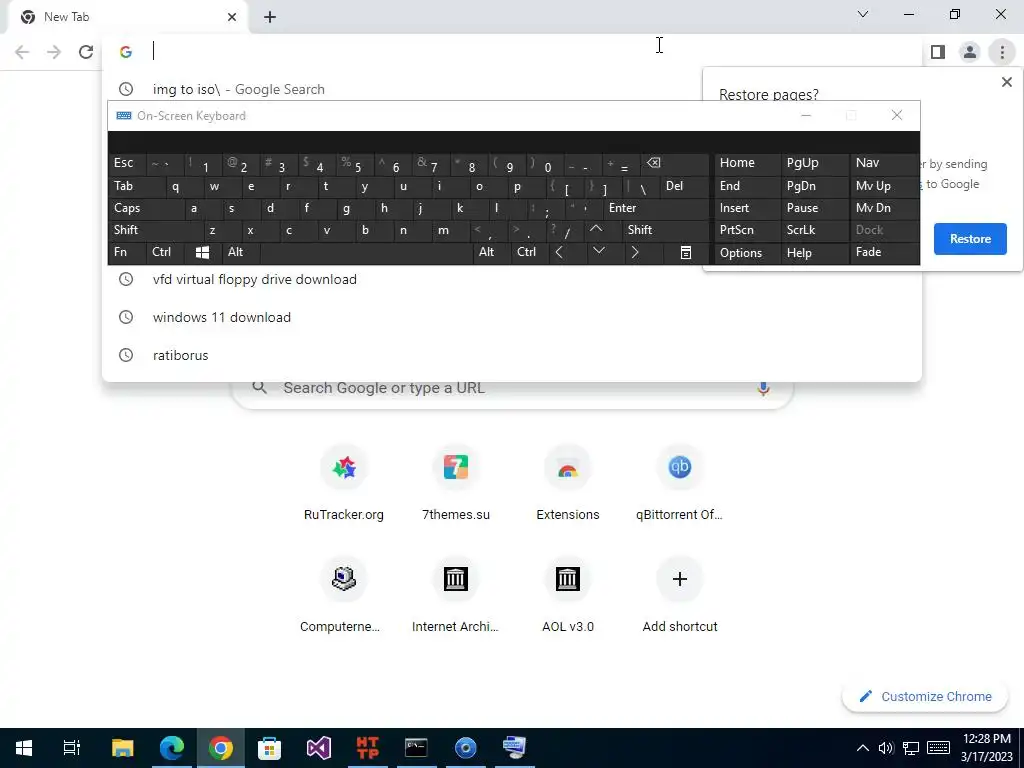Open Microsoft Edge from taskbar
This screenshot has width=1024, height=768.
pyautogui.click(x=172, y=748)
